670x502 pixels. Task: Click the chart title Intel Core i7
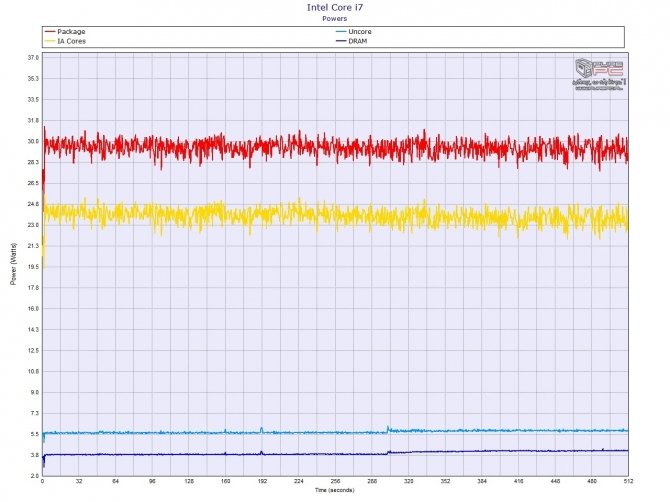pos(335,7)
